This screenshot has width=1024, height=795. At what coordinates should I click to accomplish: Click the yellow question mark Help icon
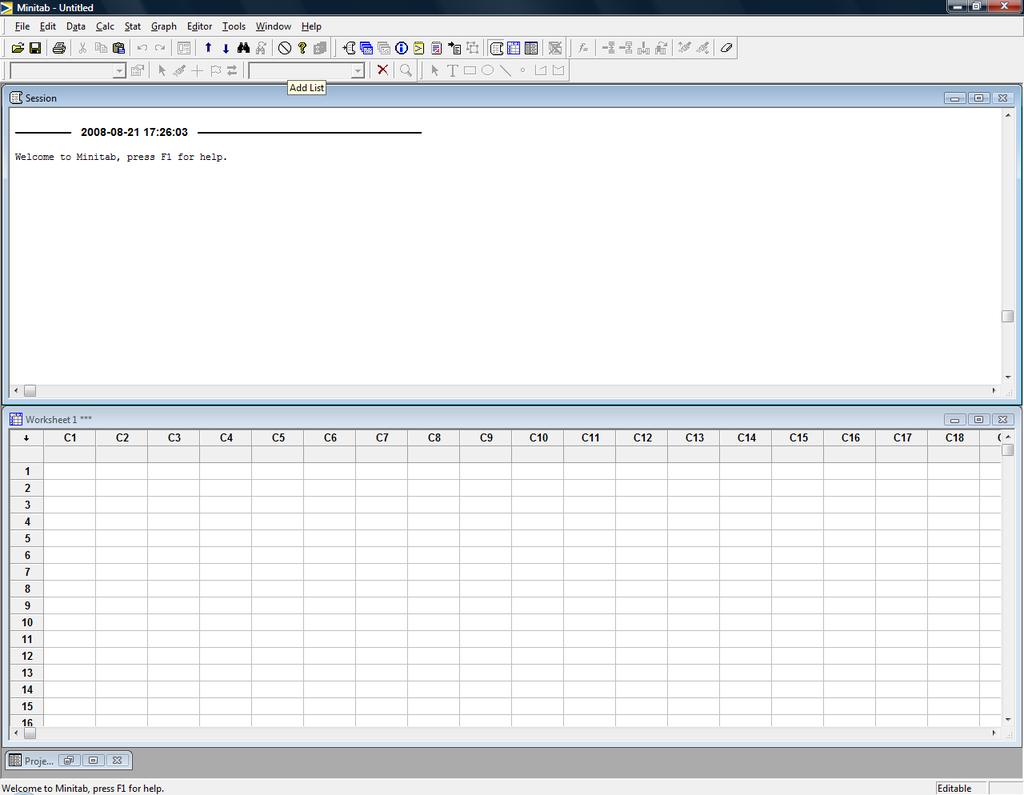pos(302,48)
